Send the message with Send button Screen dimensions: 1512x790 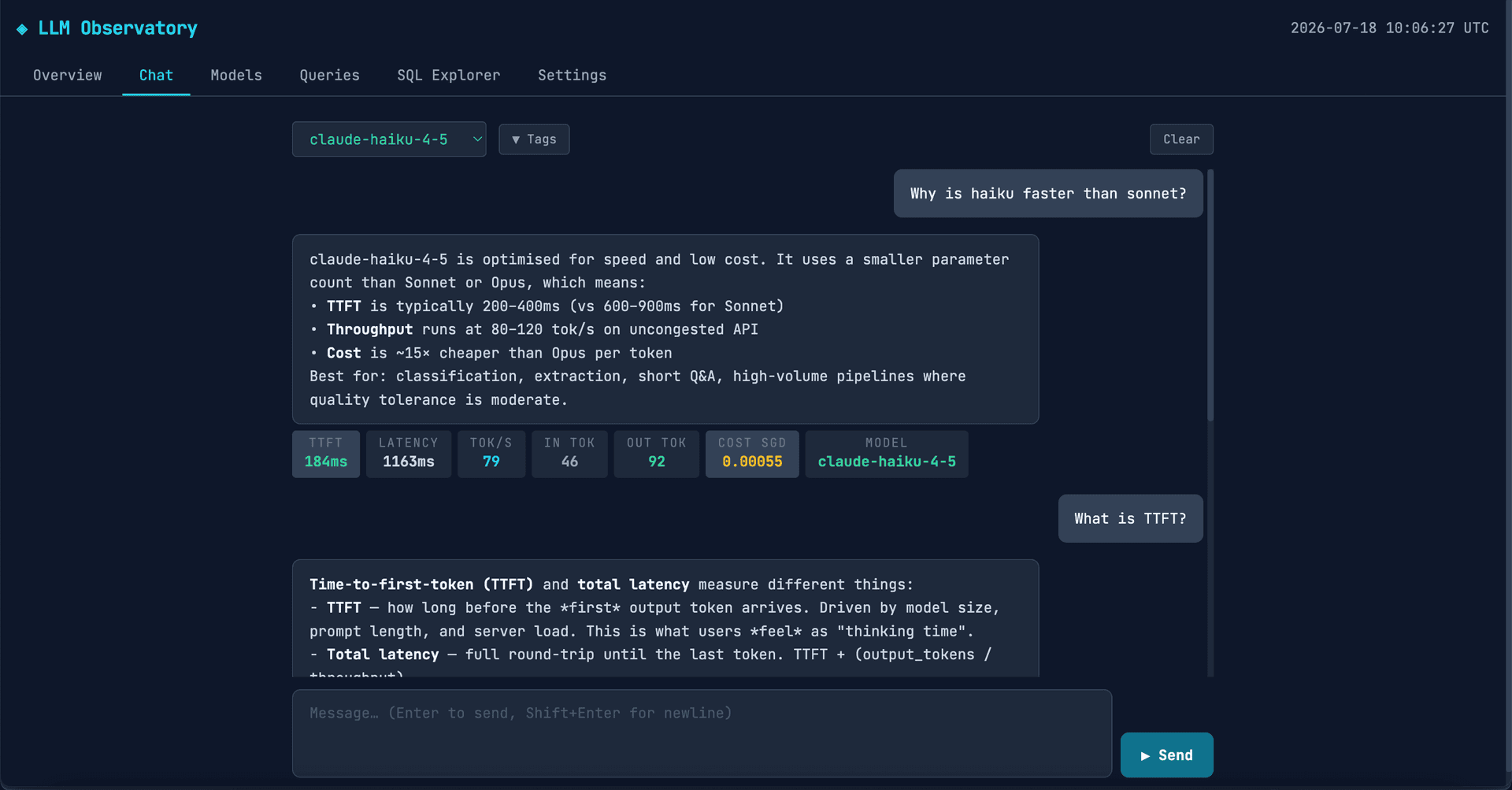pos(1166,755)
